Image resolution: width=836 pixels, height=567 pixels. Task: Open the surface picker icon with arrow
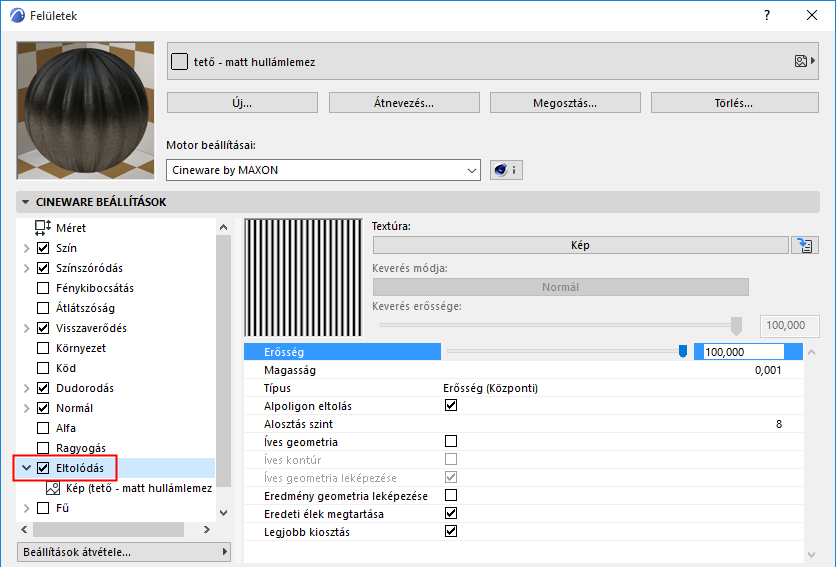805,61
